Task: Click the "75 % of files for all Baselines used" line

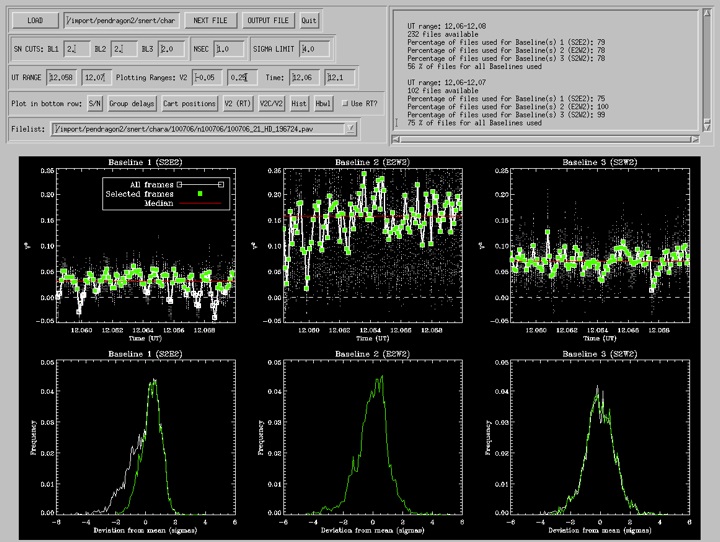Action: coord(474,123)
